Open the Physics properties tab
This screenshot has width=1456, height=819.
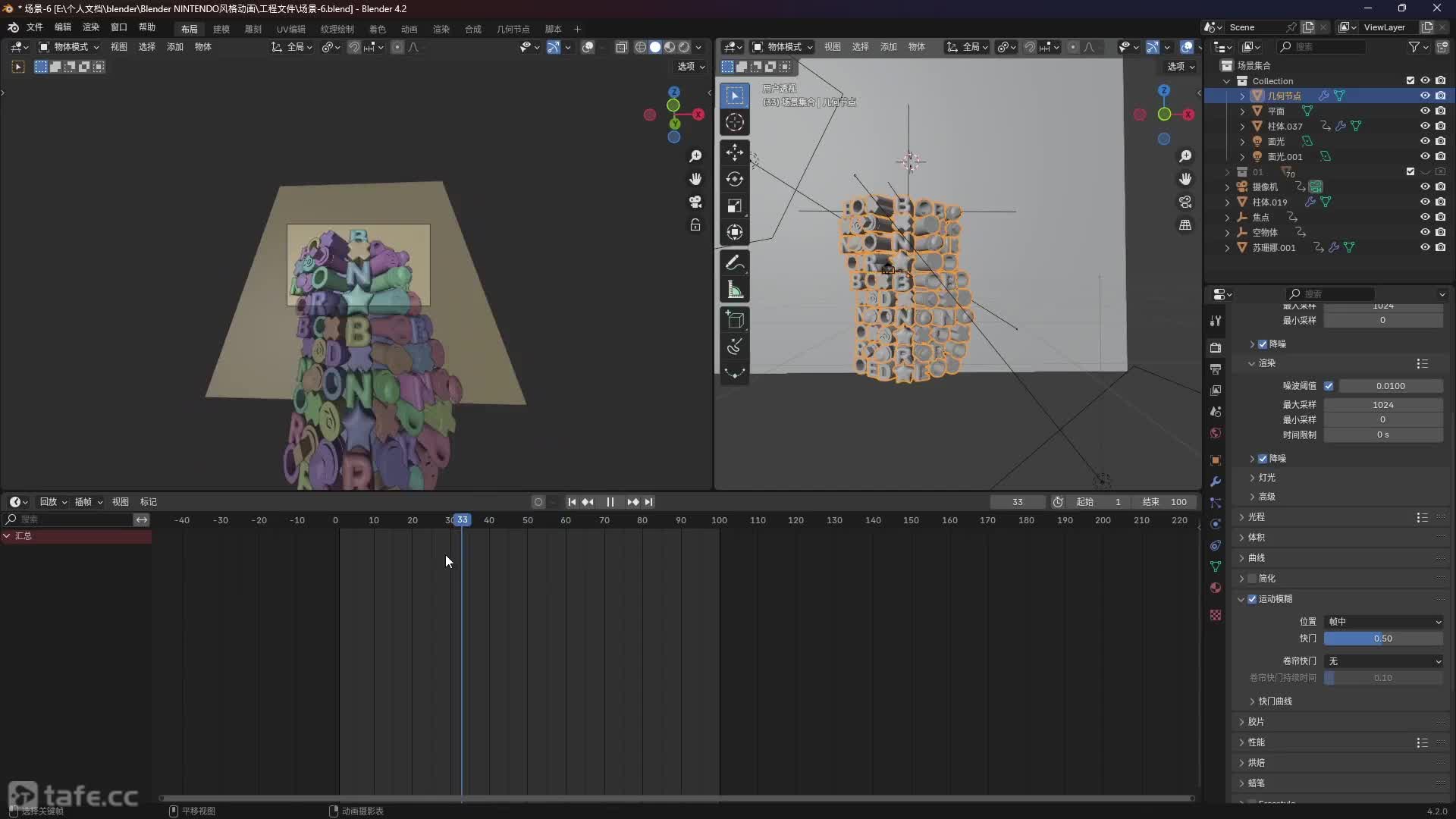tap(1216, 524)
